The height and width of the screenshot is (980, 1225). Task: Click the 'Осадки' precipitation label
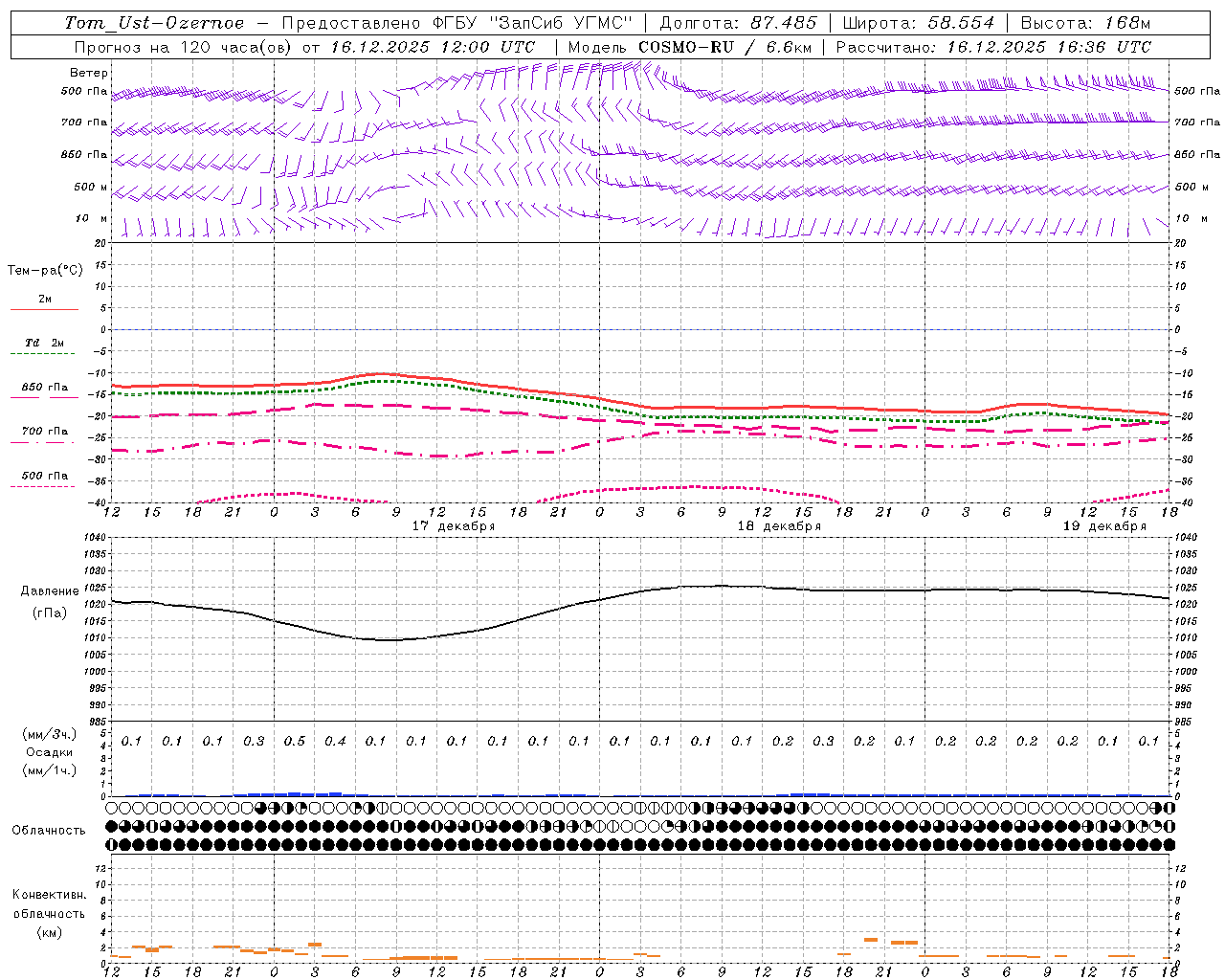pyautogui.click(x=49, y=752)
